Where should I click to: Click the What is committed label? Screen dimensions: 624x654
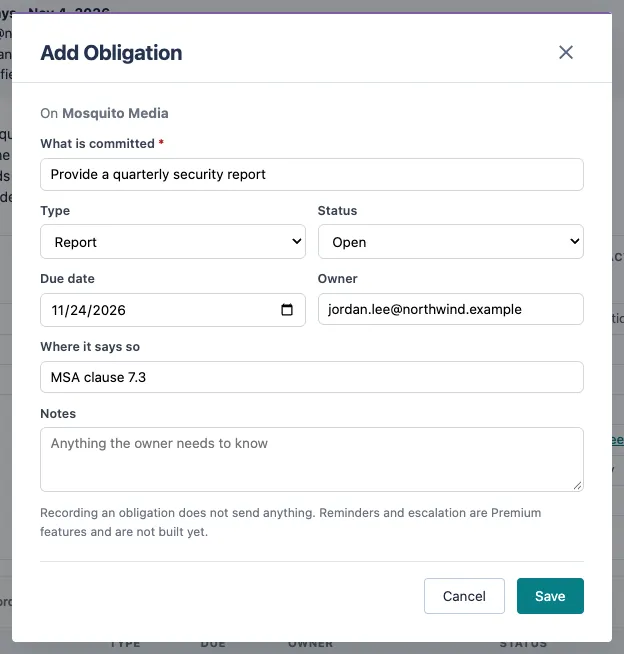[x=98, y=143]
